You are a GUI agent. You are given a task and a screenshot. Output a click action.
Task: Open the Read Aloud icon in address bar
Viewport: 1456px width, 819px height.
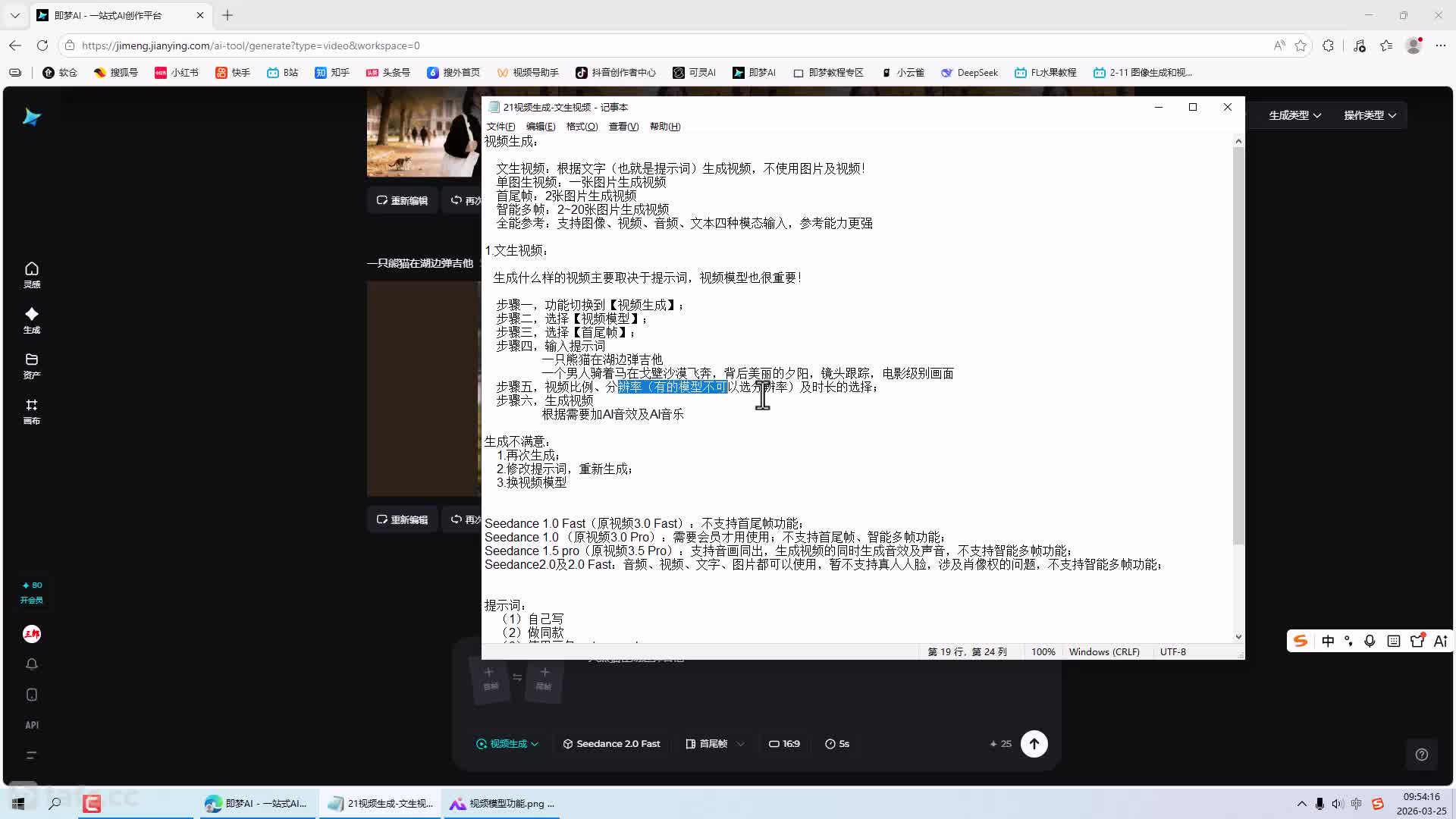click(1279, 45)
